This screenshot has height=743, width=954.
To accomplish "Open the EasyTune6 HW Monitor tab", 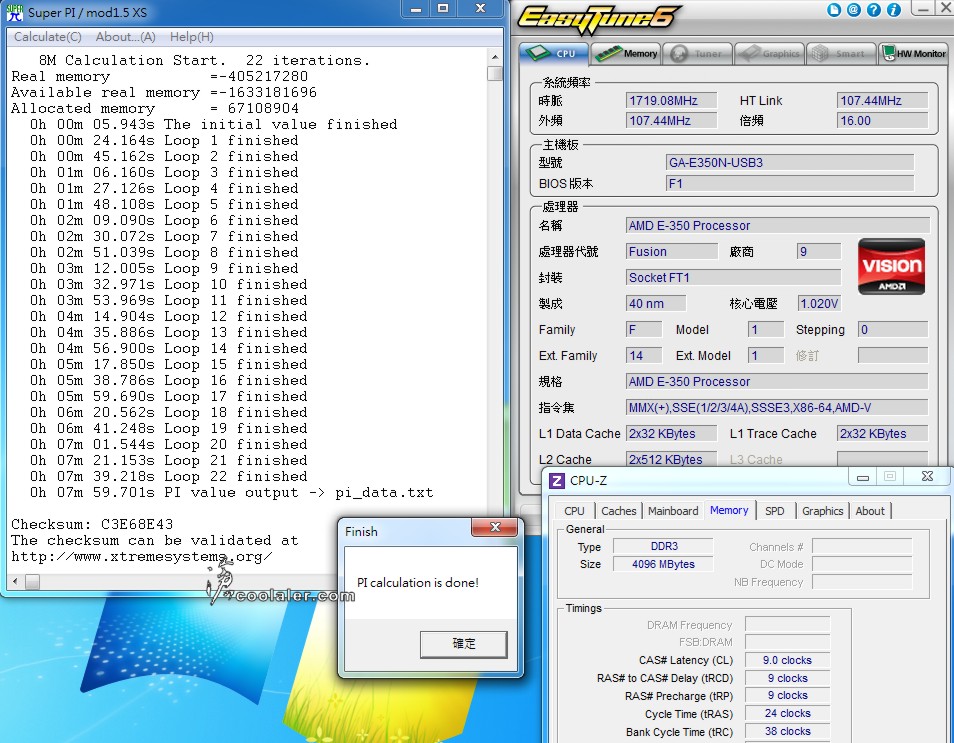I will click(913, 54).
